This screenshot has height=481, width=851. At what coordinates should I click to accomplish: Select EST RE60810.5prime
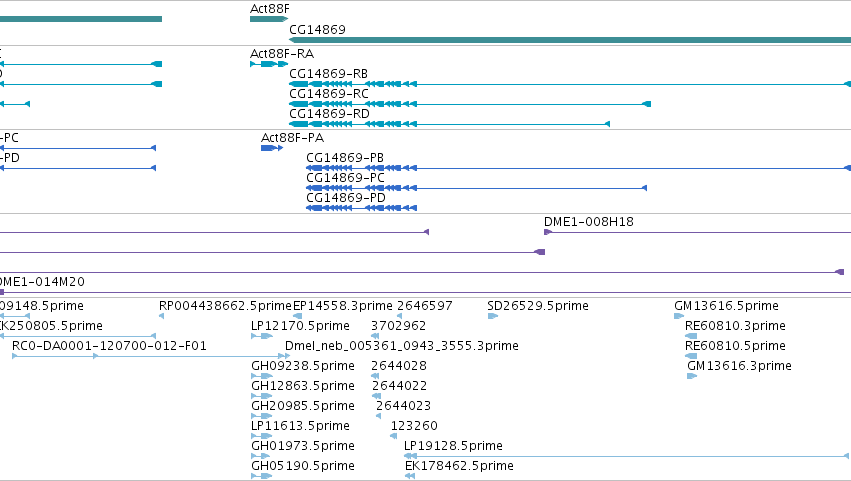735,346
